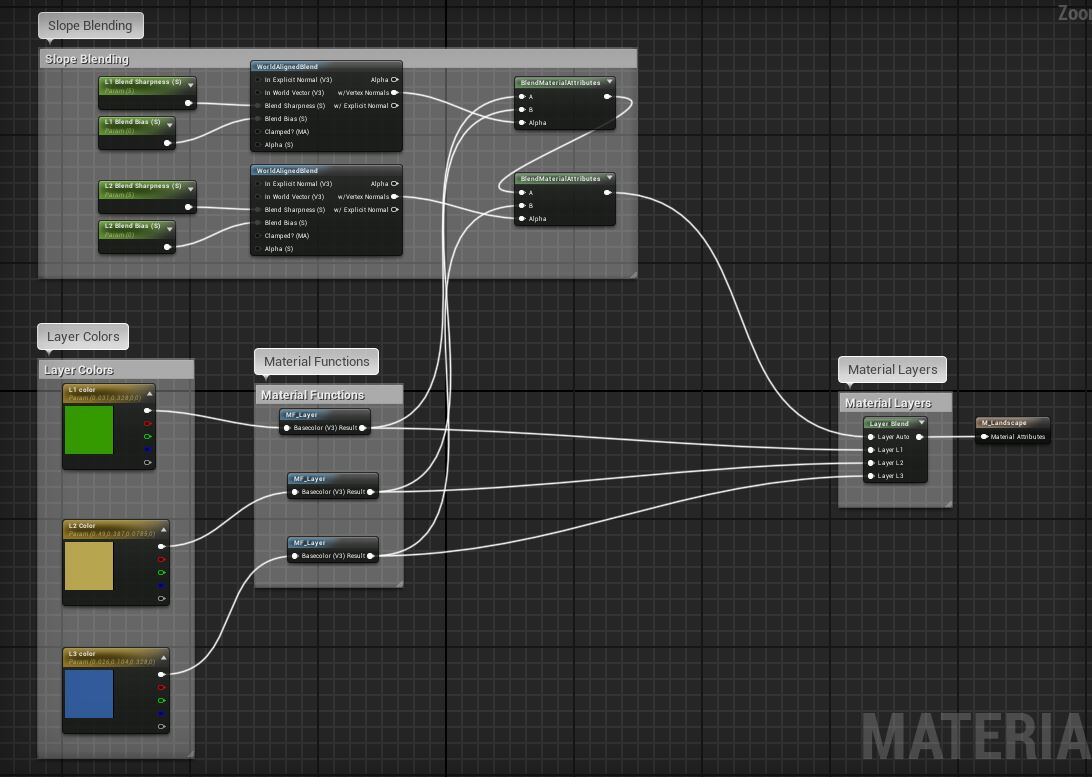Click the Slope Blending comment box resize corner
Viewport: 1092px width, 777px height.
point(632,274)
